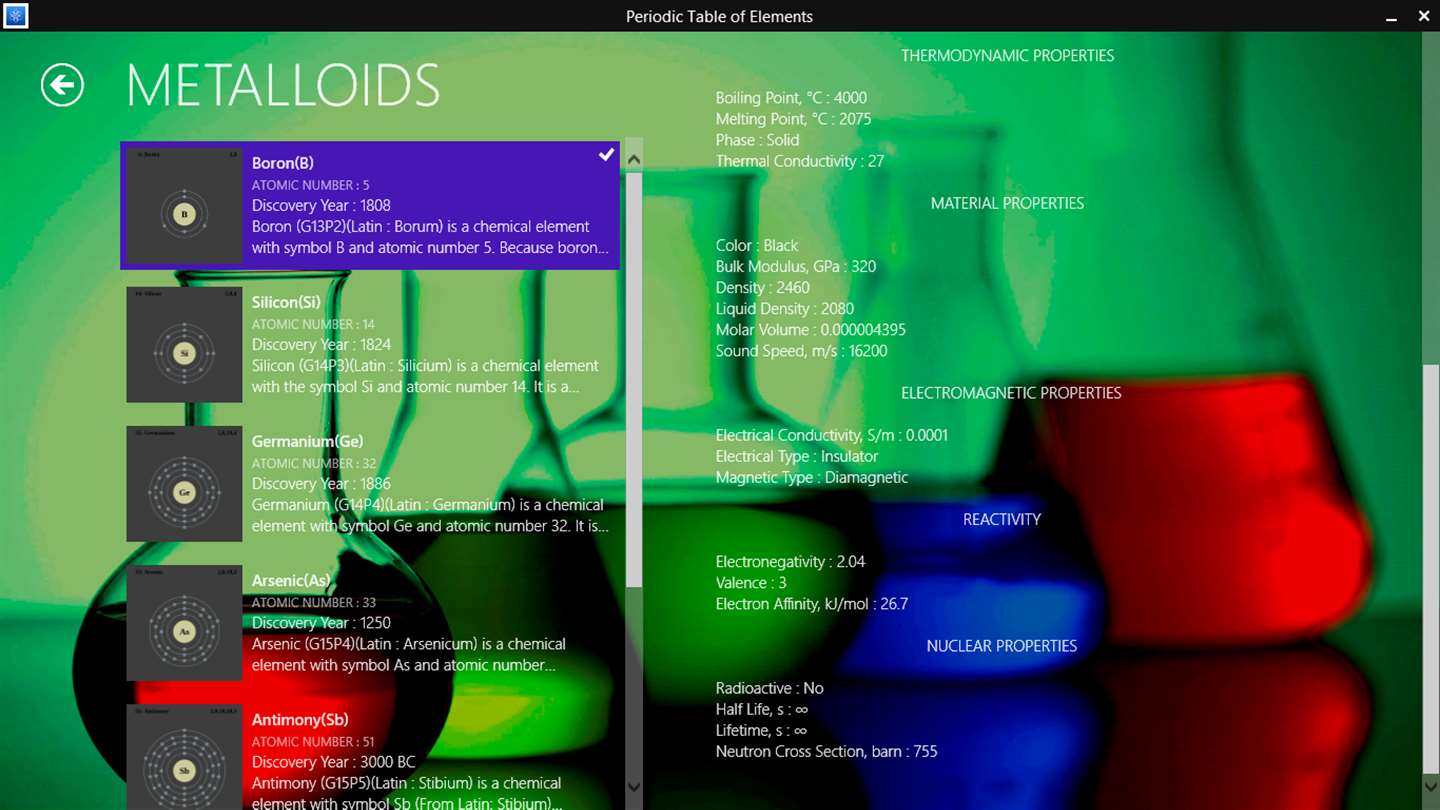Click Electrical Conductivity, S/m : 0.0001
The width and height of the screenshot is (1440, 810).
tap(832, 435)
